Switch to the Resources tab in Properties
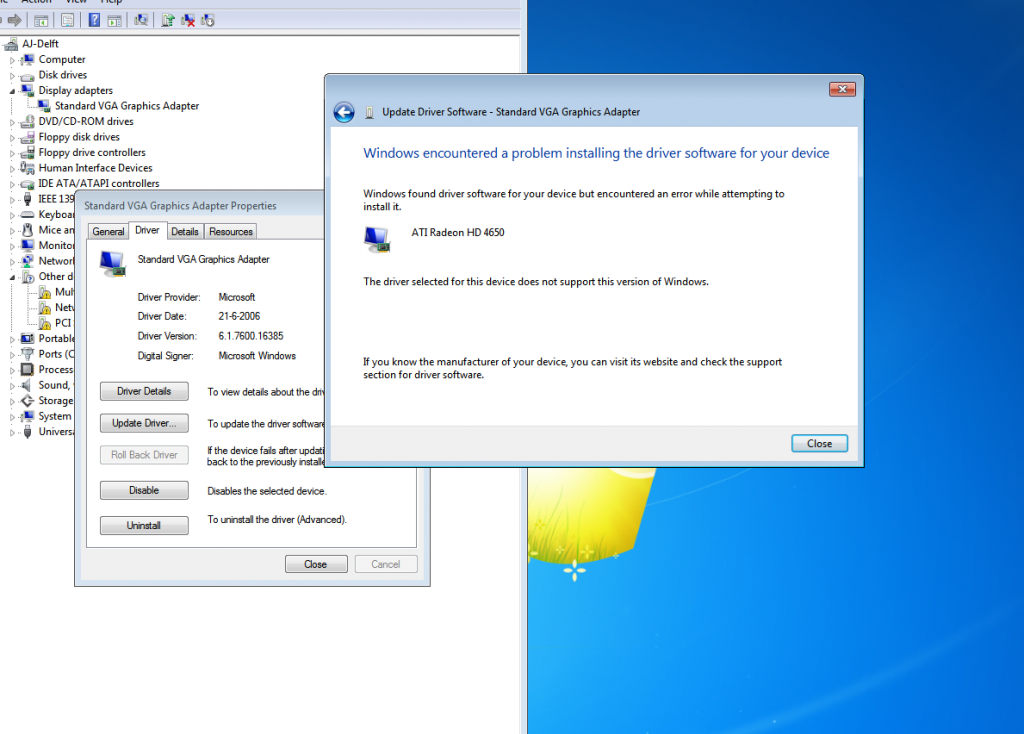 (231, 232)
